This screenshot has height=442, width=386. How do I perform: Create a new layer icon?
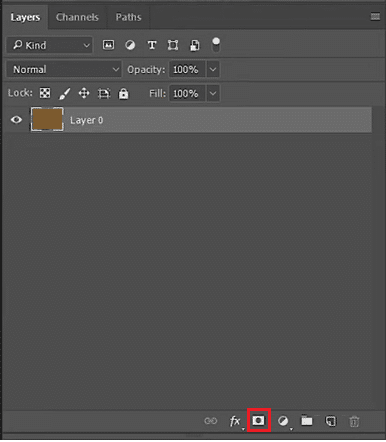tap(331, 421)
